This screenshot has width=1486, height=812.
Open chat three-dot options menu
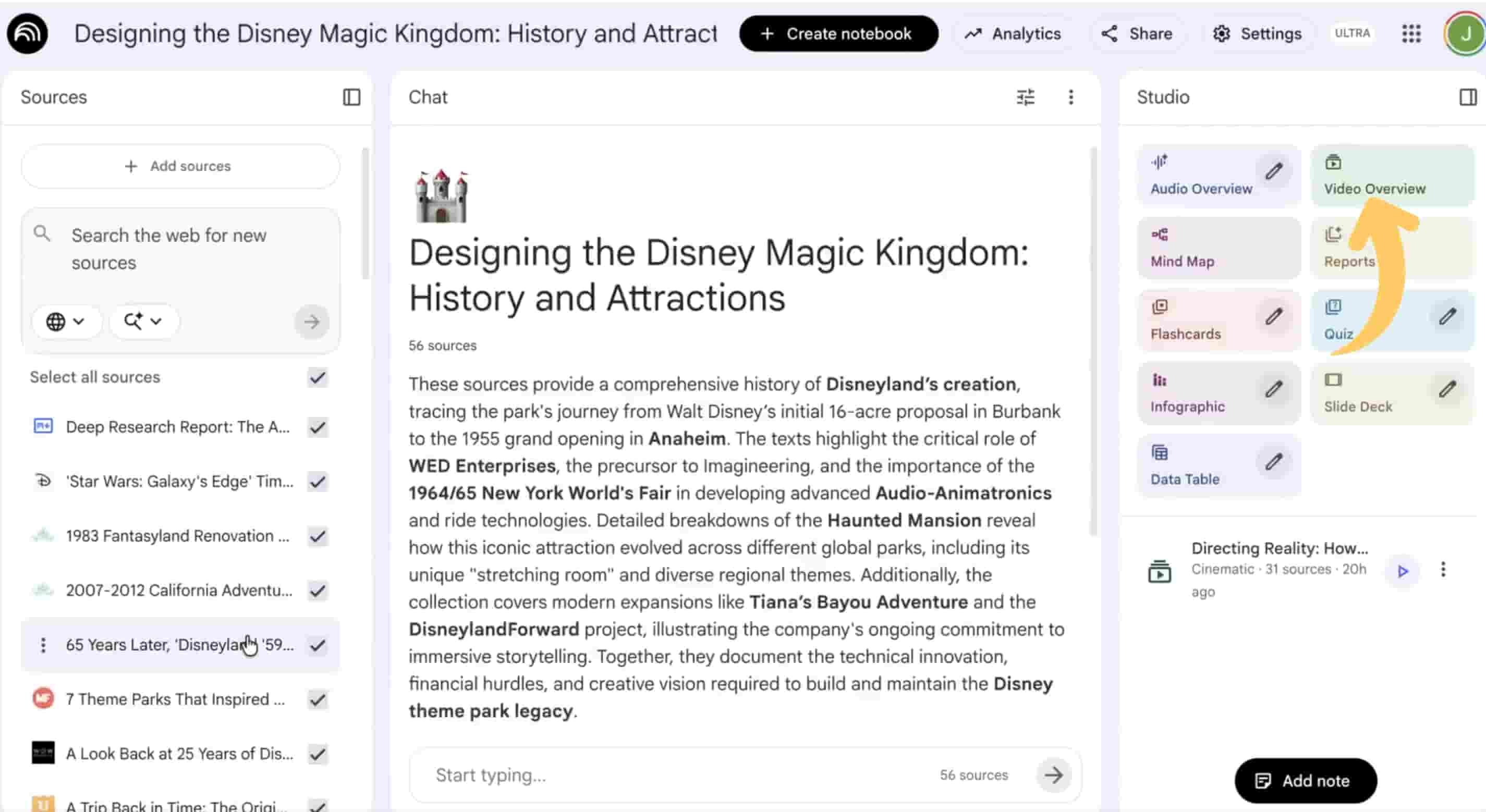click(x=1070, y=97)
